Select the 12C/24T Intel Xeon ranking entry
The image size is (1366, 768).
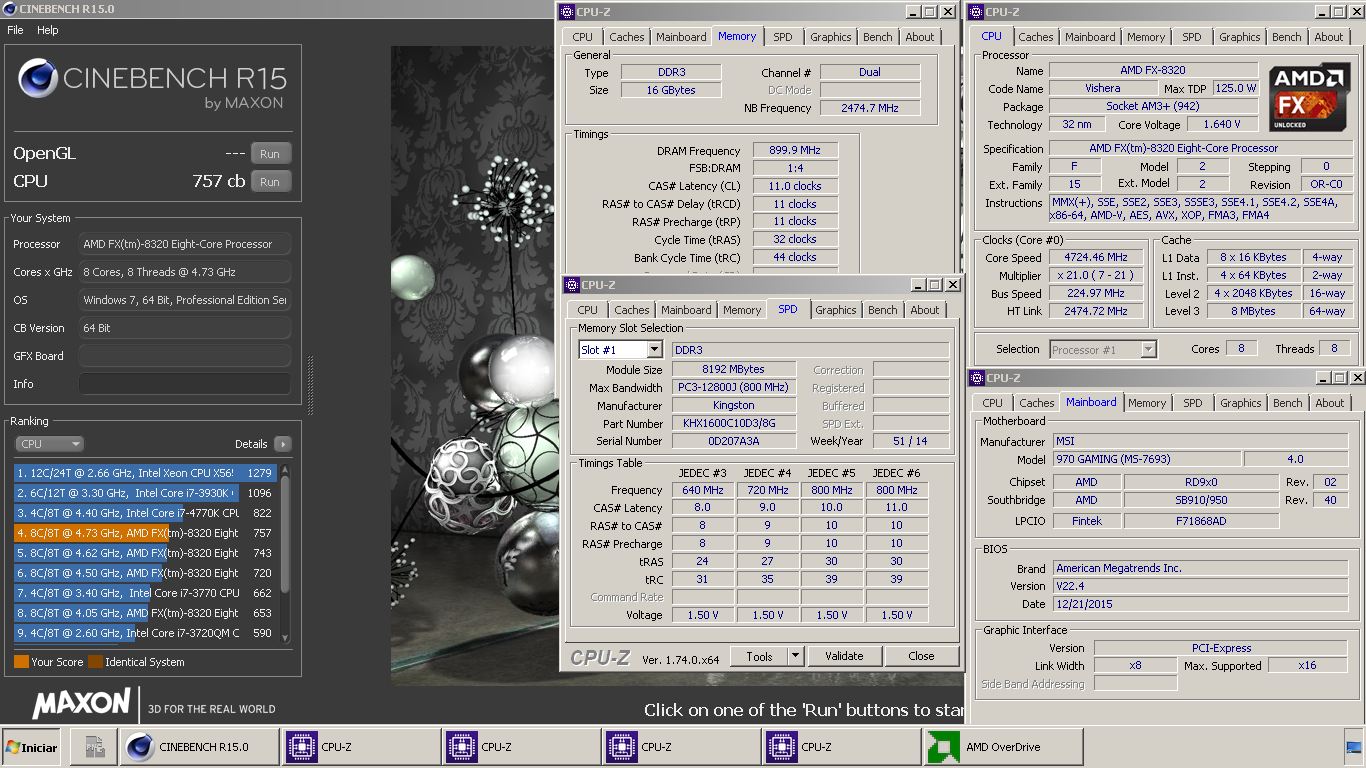(x=146, y=473)
